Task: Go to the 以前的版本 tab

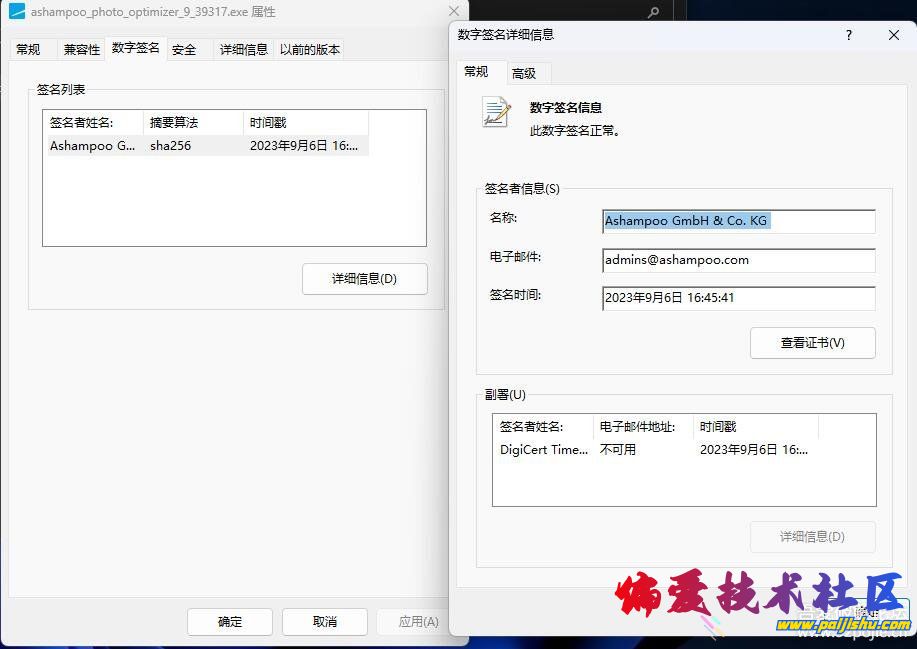Action: (x=310, y=49)
